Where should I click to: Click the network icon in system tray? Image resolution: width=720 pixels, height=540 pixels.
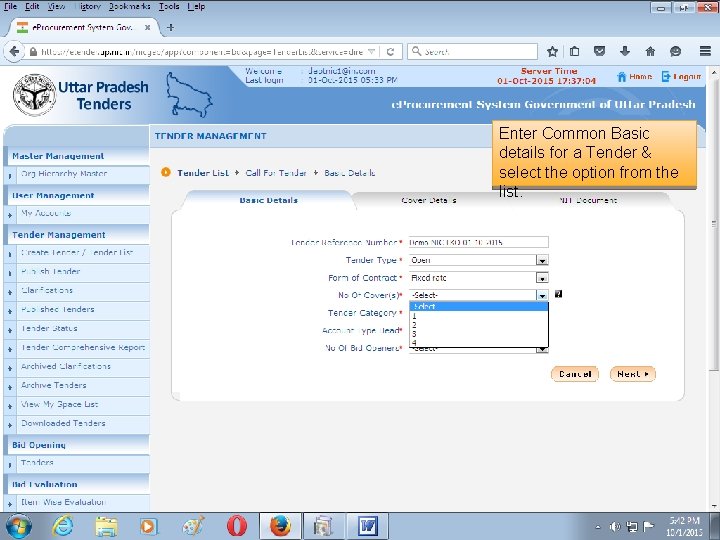click(632, 527)
